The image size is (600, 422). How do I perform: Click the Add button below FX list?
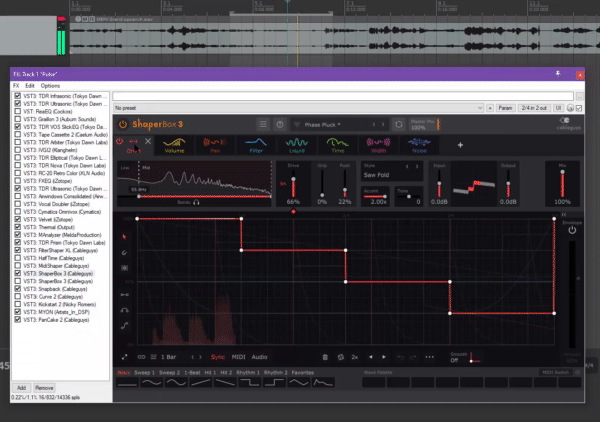tap(21, 388)
